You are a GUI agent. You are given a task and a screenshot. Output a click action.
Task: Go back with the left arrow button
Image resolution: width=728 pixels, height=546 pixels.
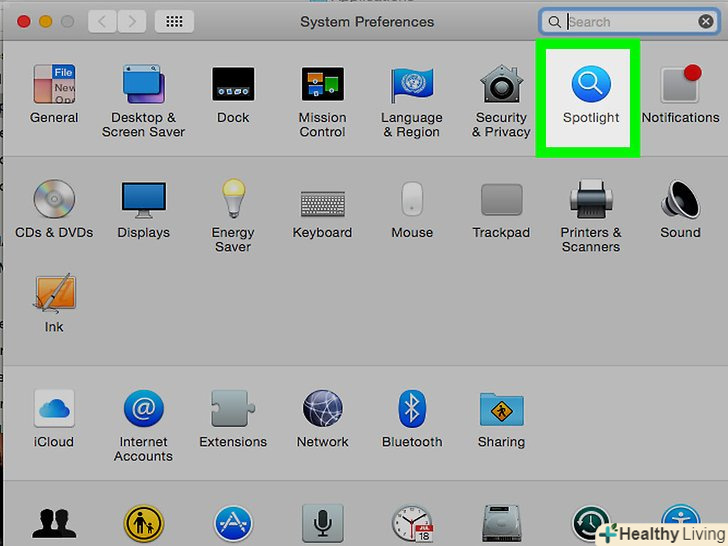point(102,21)
